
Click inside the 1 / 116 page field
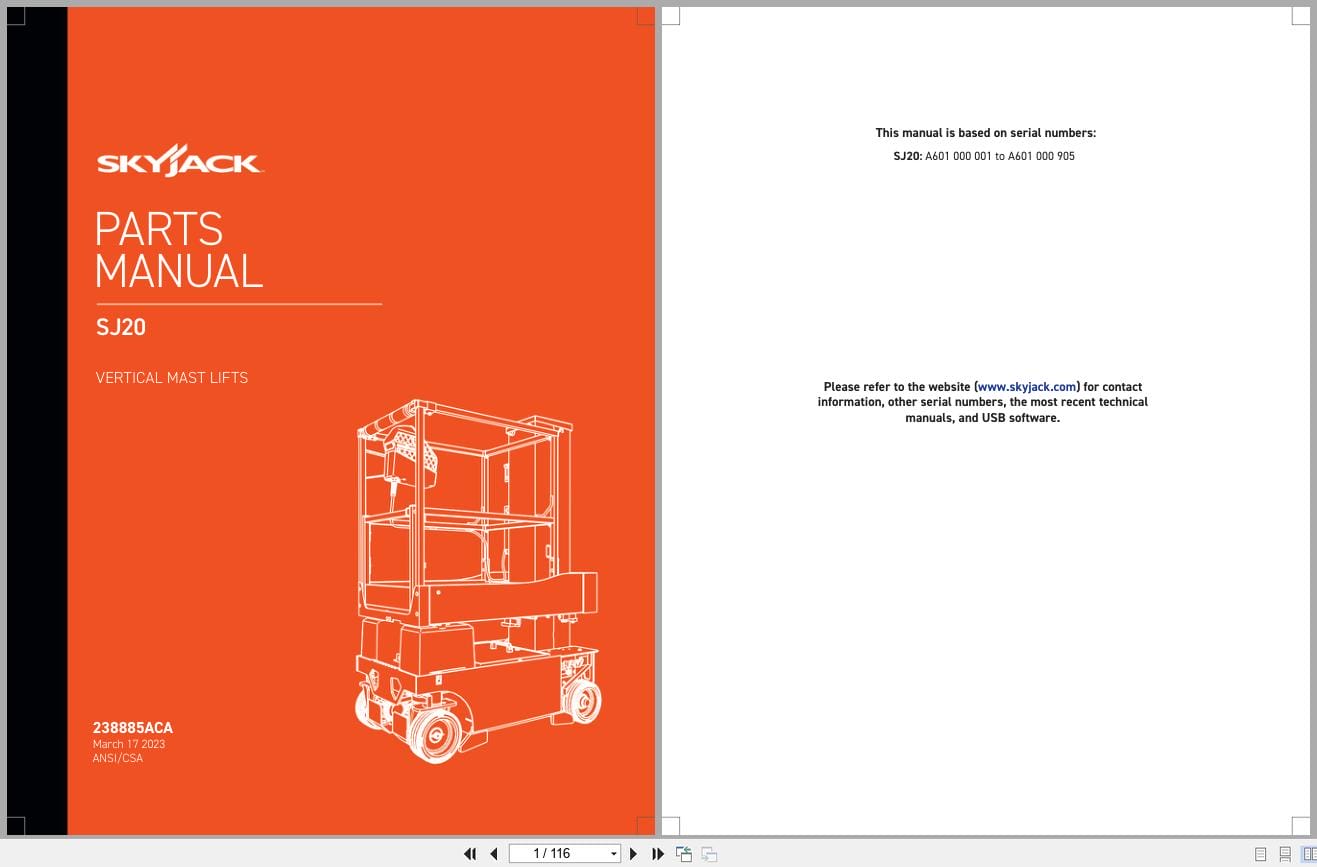[x=555, y=853]
